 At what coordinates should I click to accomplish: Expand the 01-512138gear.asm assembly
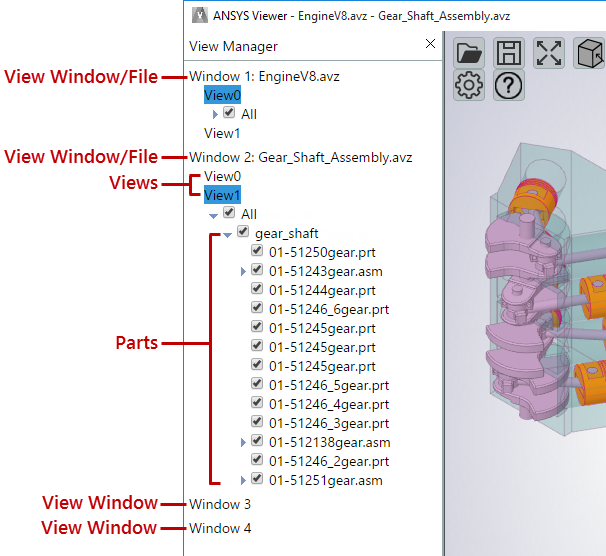(x=243, y=442)
